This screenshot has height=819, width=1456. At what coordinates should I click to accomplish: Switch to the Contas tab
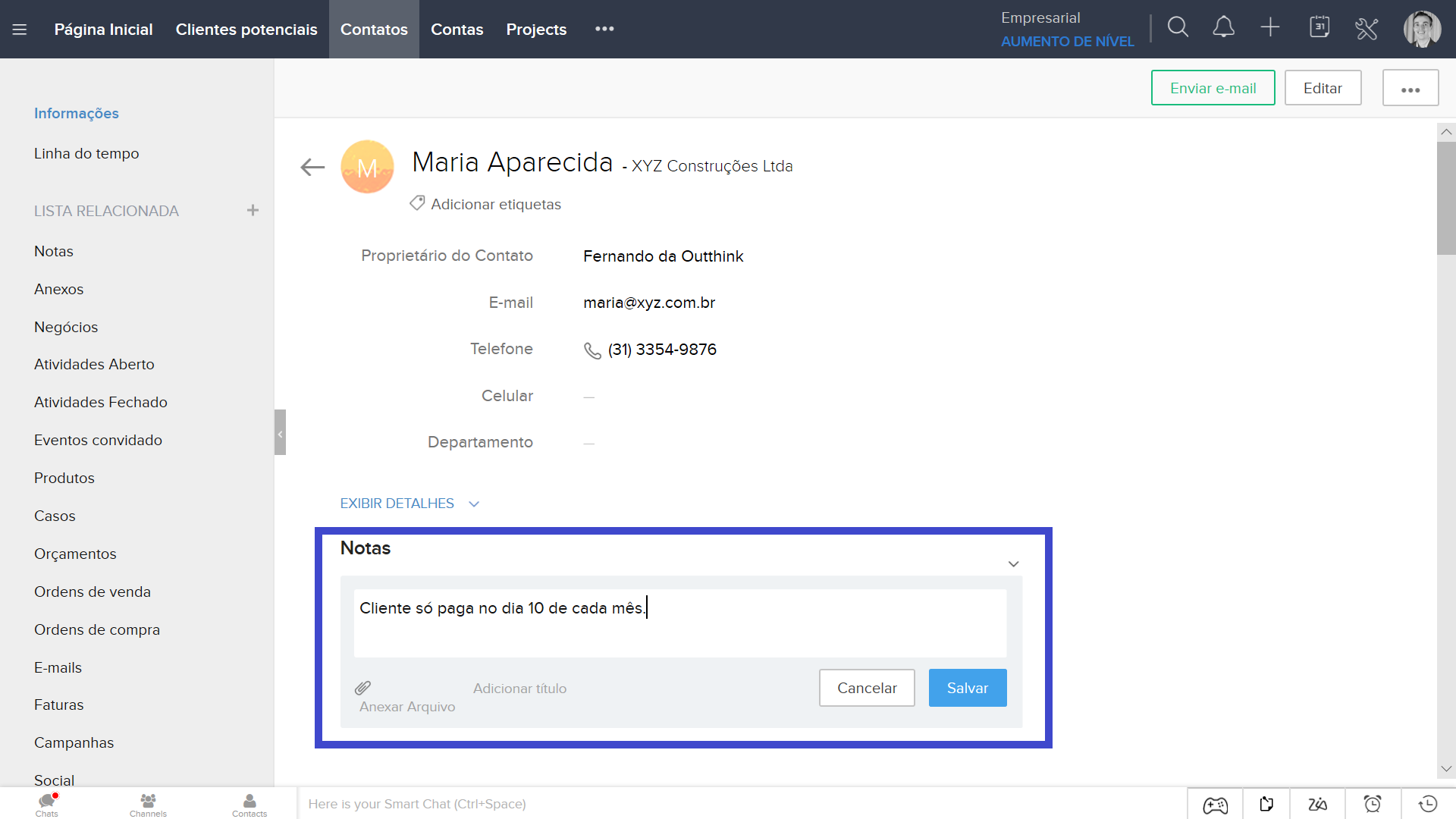click(457, 30)
